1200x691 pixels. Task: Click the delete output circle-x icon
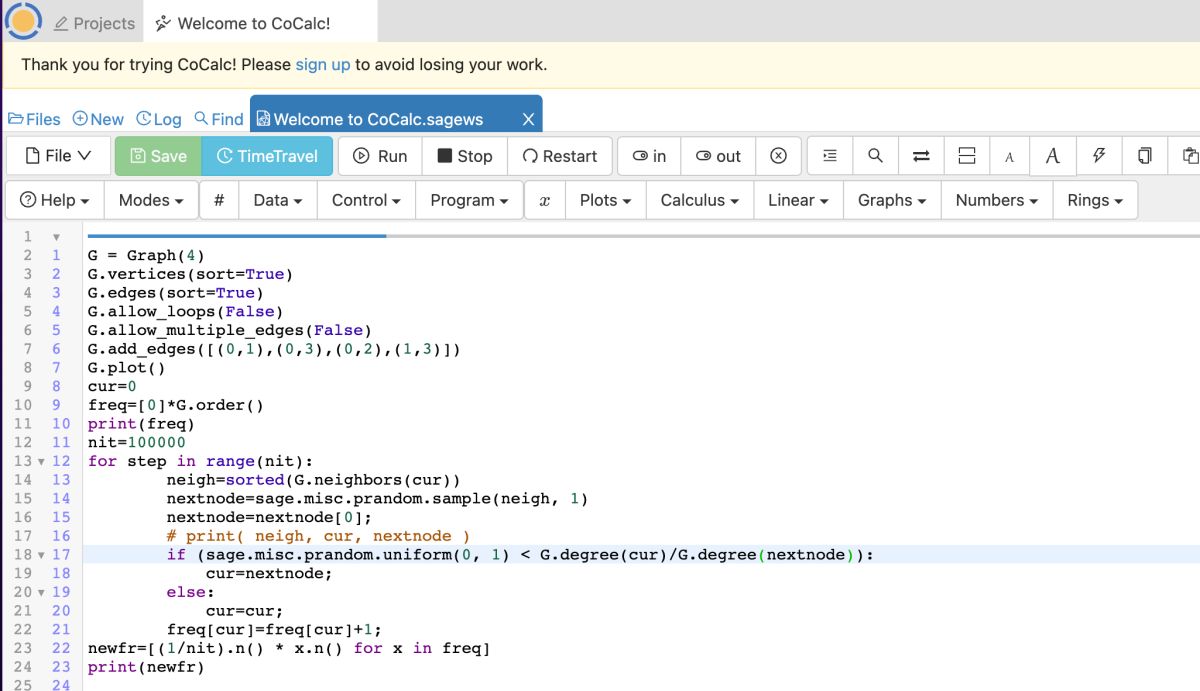point(778,156)
